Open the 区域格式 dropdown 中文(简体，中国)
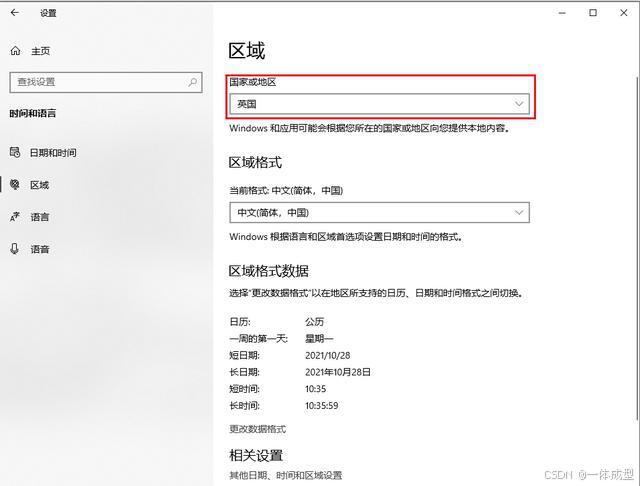This screenshot has width=640, height=486. click(379, 212)
